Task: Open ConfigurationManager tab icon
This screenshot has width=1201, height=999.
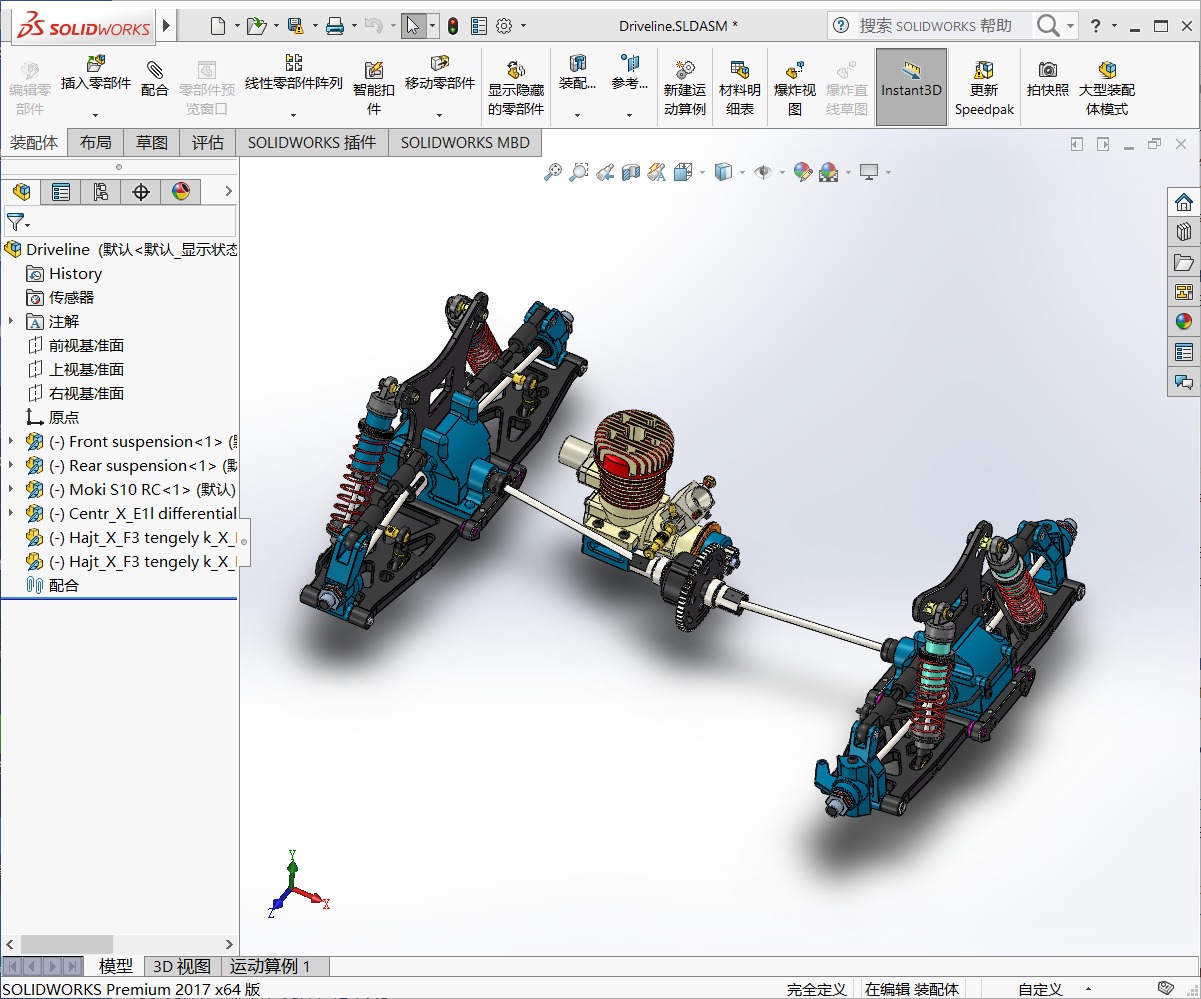Action: [x=101, y=191]
